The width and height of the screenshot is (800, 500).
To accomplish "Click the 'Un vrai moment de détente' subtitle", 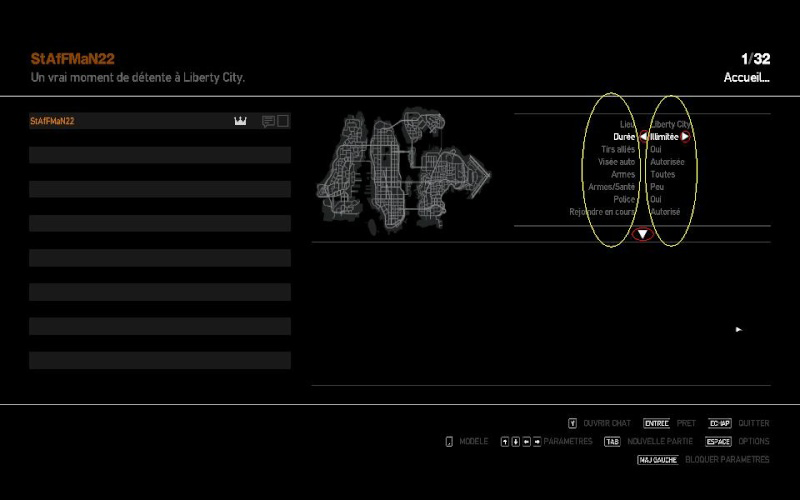I will (x=138, y=78).
